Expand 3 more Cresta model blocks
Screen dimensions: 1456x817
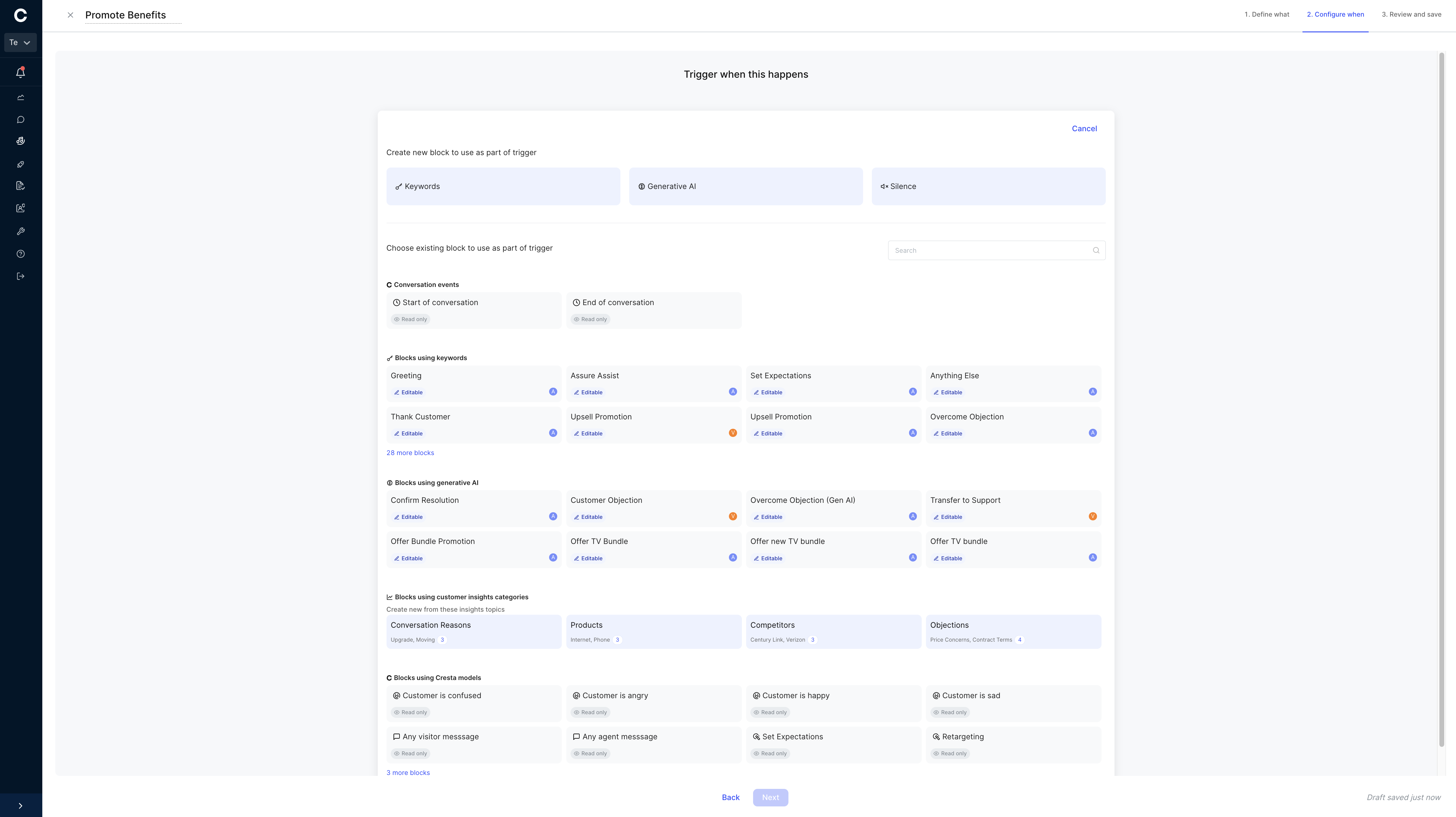(408, 772)
